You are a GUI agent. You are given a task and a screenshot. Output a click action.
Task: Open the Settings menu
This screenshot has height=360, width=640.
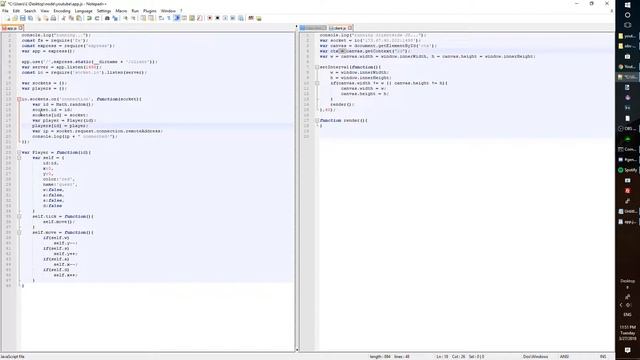tap(104, 11)
